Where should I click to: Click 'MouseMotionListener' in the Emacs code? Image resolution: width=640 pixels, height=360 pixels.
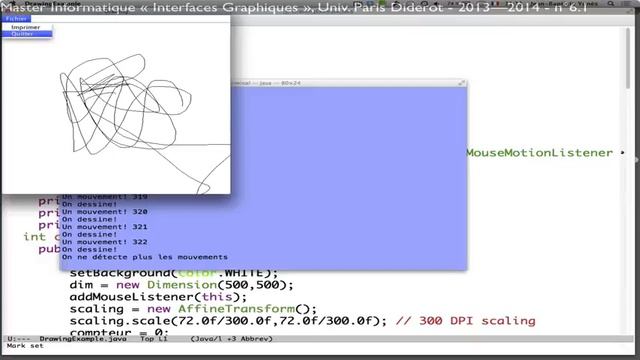[539, 153]
